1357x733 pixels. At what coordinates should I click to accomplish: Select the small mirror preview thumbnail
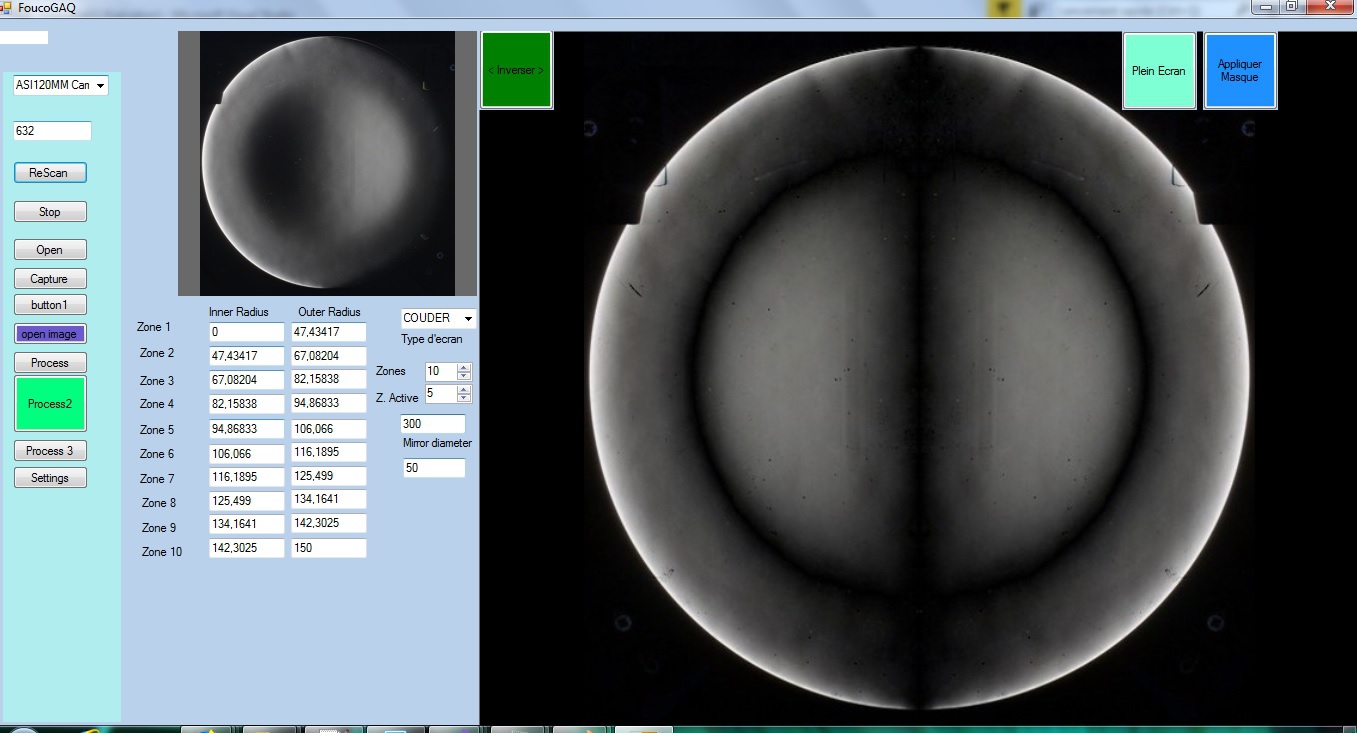pyautogui.click(x=328, y=163)
